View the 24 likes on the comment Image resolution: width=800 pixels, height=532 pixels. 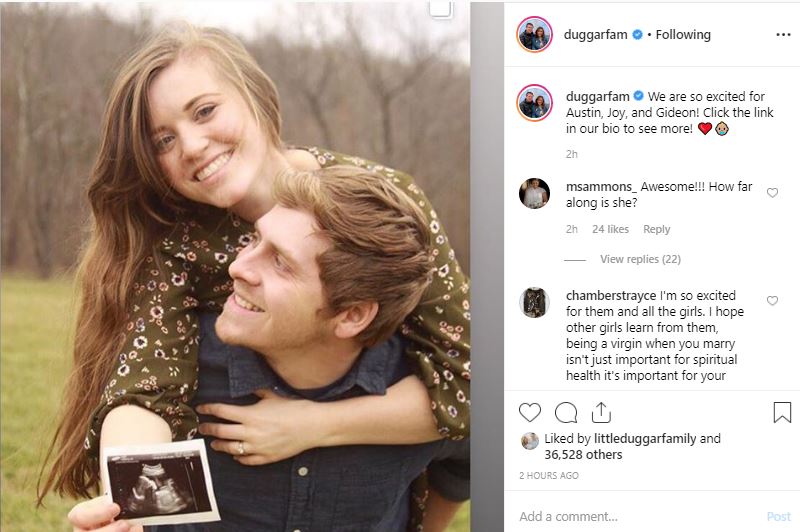[611, 229]
